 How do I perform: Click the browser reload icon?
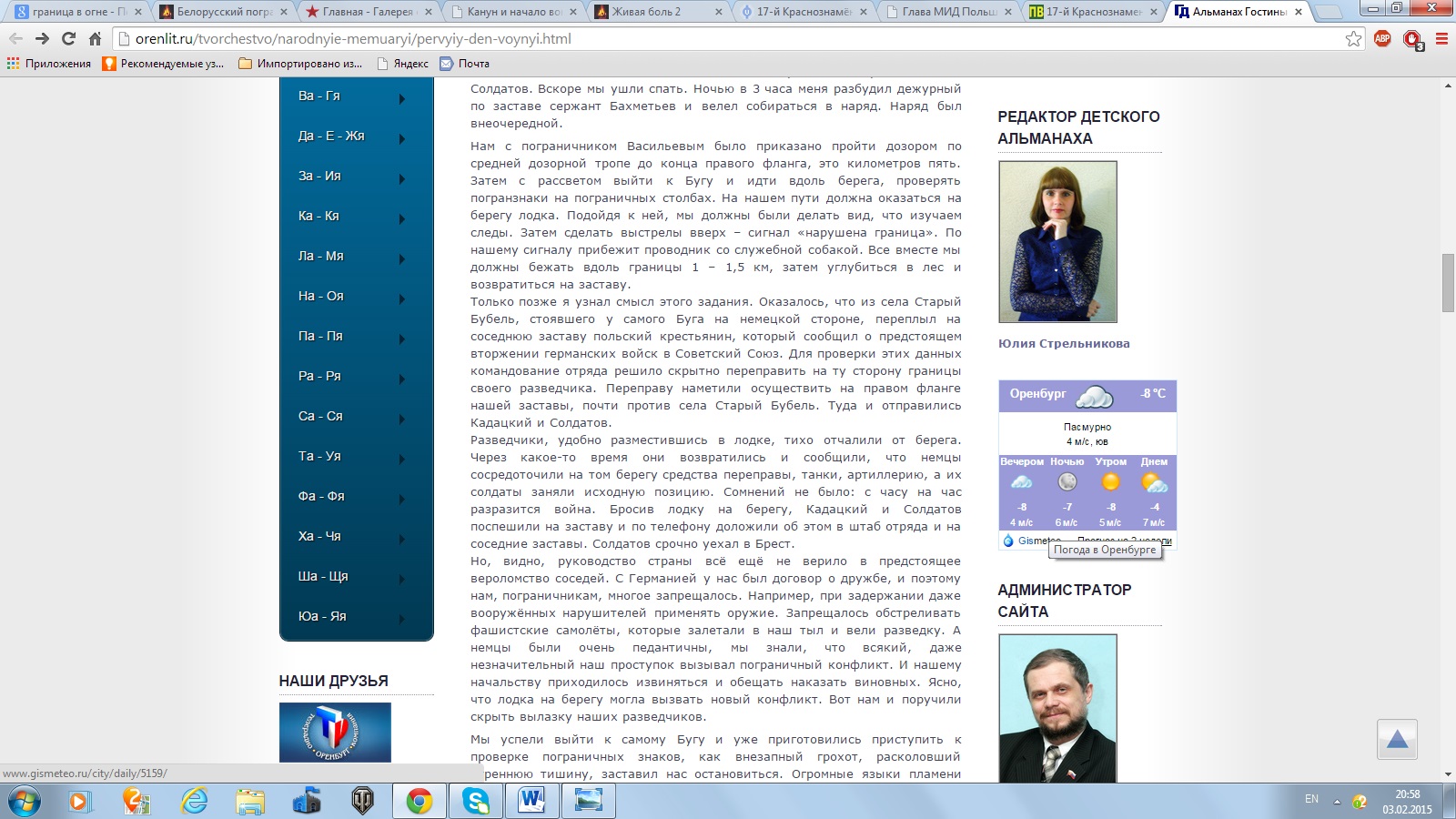point(68,39)
